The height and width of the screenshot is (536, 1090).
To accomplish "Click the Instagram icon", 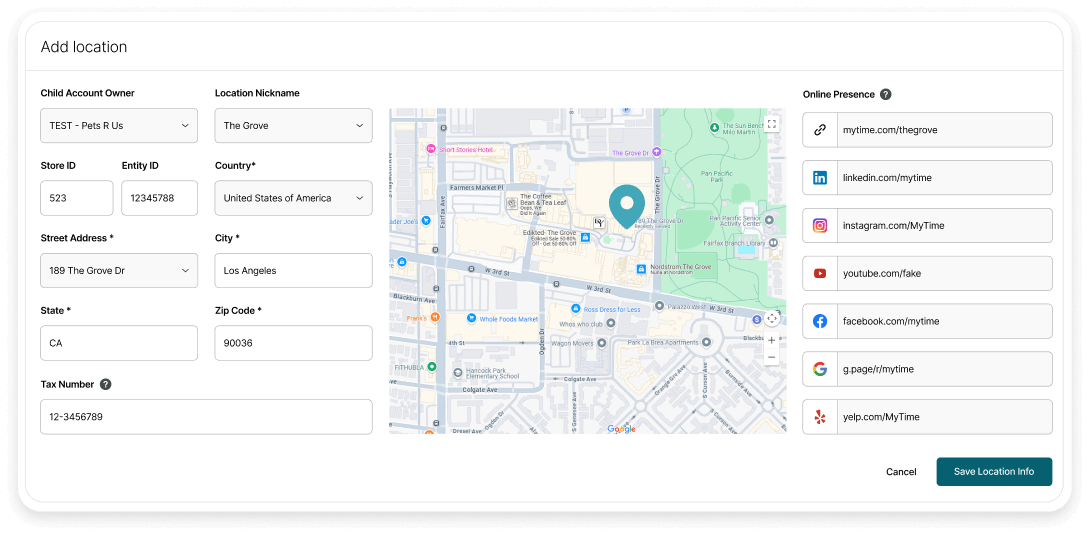I will tap(820, 226).
